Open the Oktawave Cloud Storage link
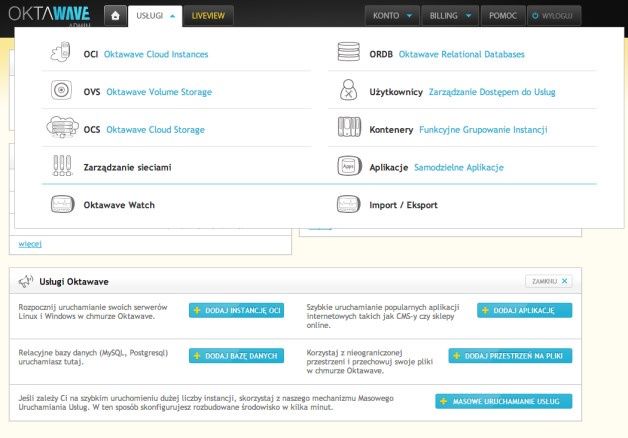Image resolution: width=628 pixels, height=438 pixels. (x=155, y=129)
